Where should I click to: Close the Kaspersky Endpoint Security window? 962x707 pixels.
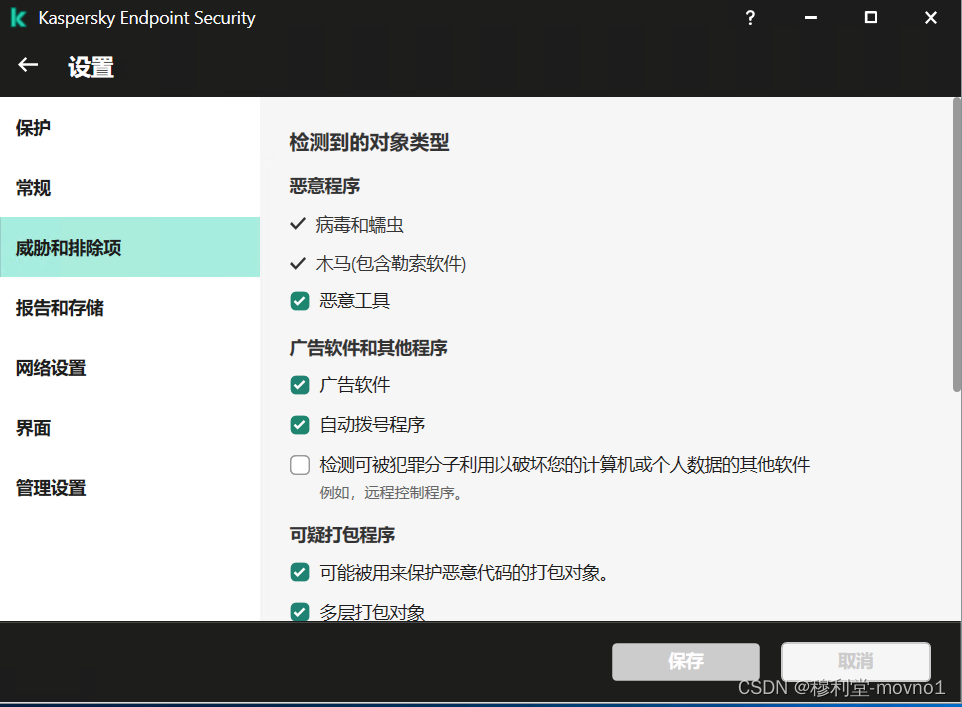(931, 18)
